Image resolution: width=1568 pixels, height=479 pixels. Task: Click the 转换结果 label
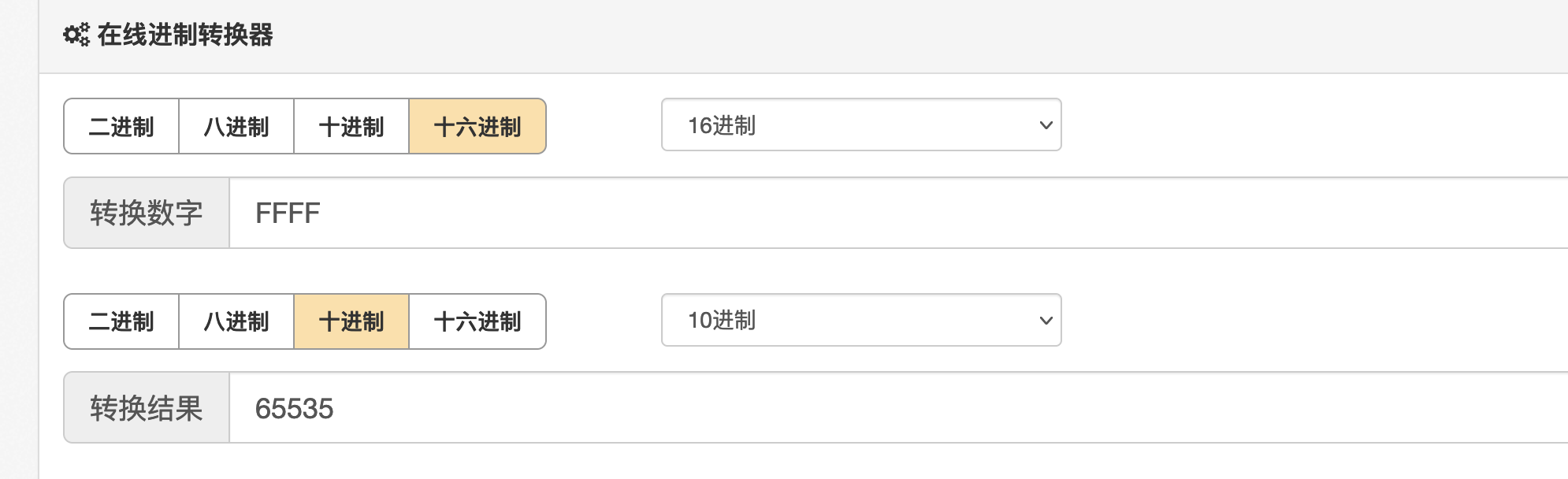147,408
